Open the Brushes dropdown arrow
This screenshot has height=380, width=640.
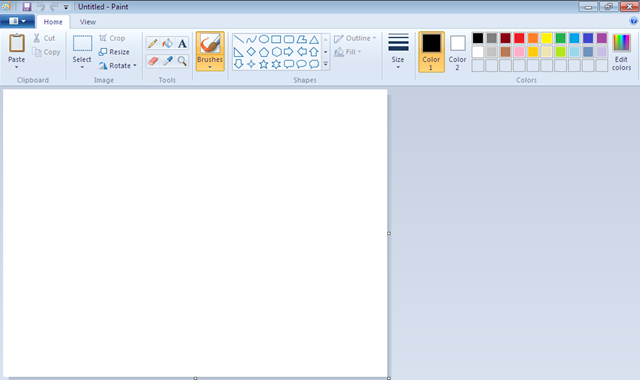[210, 67]
